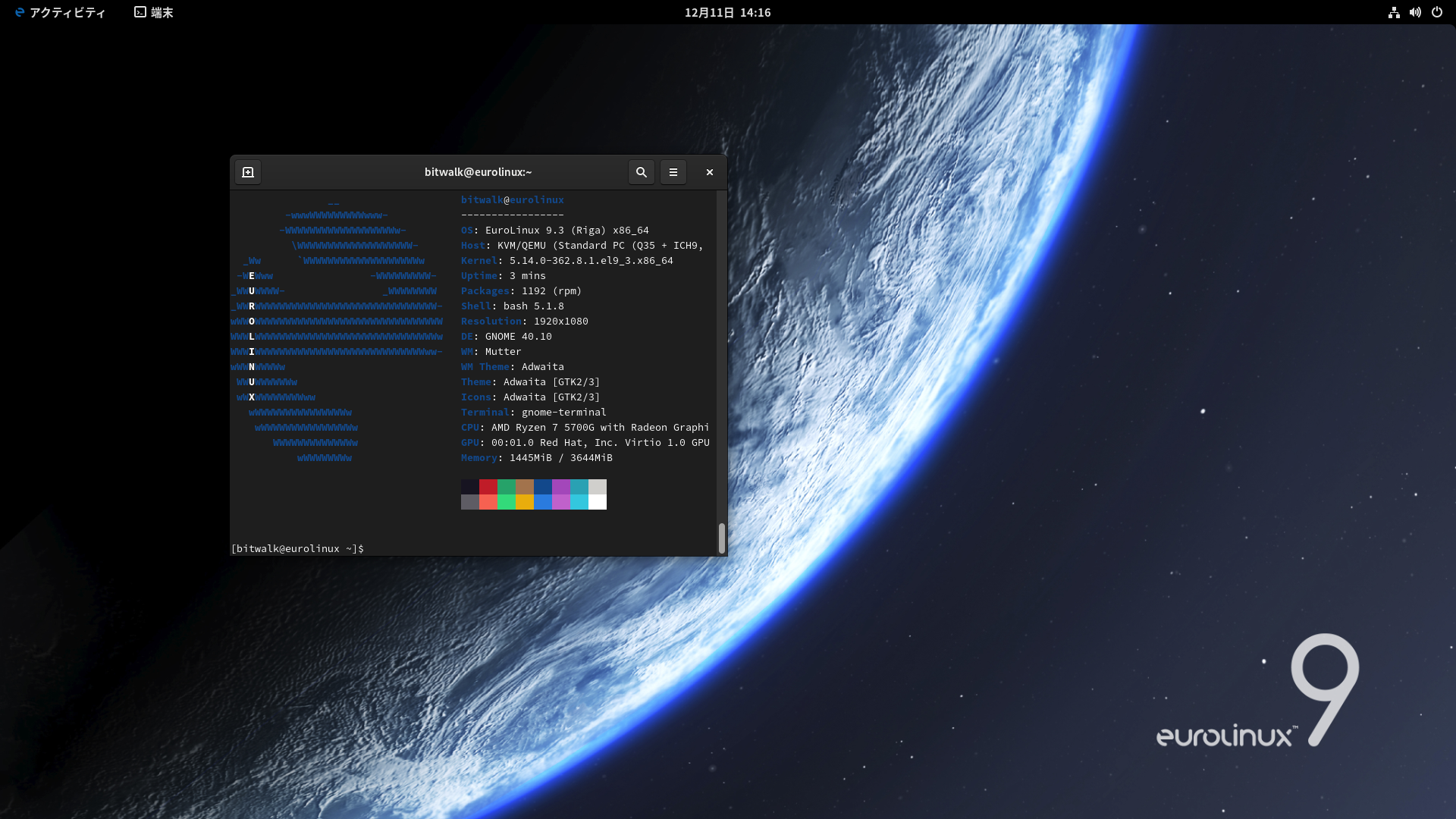Click the terminal title bitwalk@eurolinux:~
Viewport: 1456px width, 819px height.
[x=478, y=172]
